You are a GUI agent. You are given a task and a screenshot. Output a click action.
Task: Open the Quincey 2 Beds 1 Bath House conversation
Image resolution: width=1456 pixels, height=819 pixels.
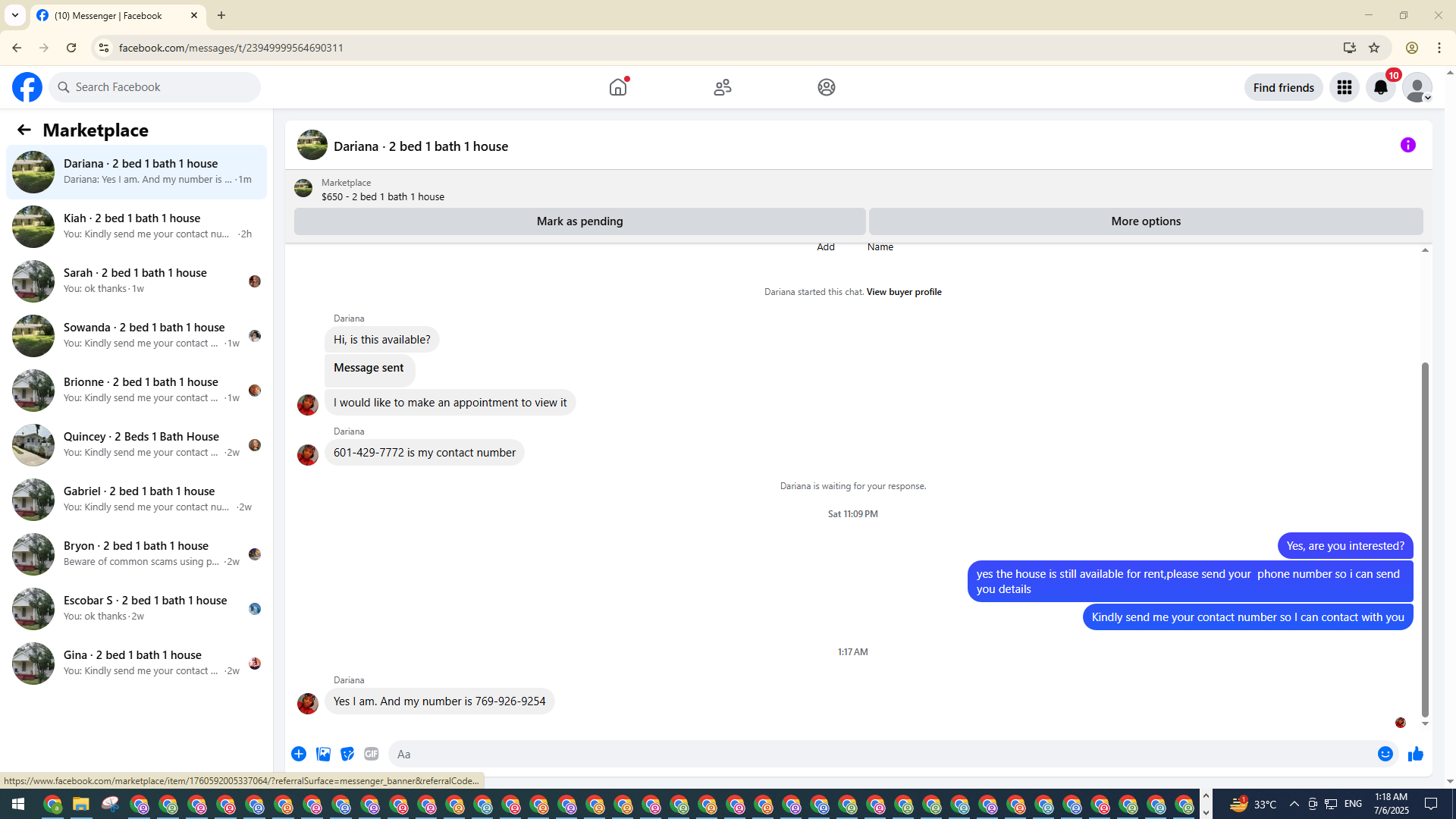coord(136,444)
